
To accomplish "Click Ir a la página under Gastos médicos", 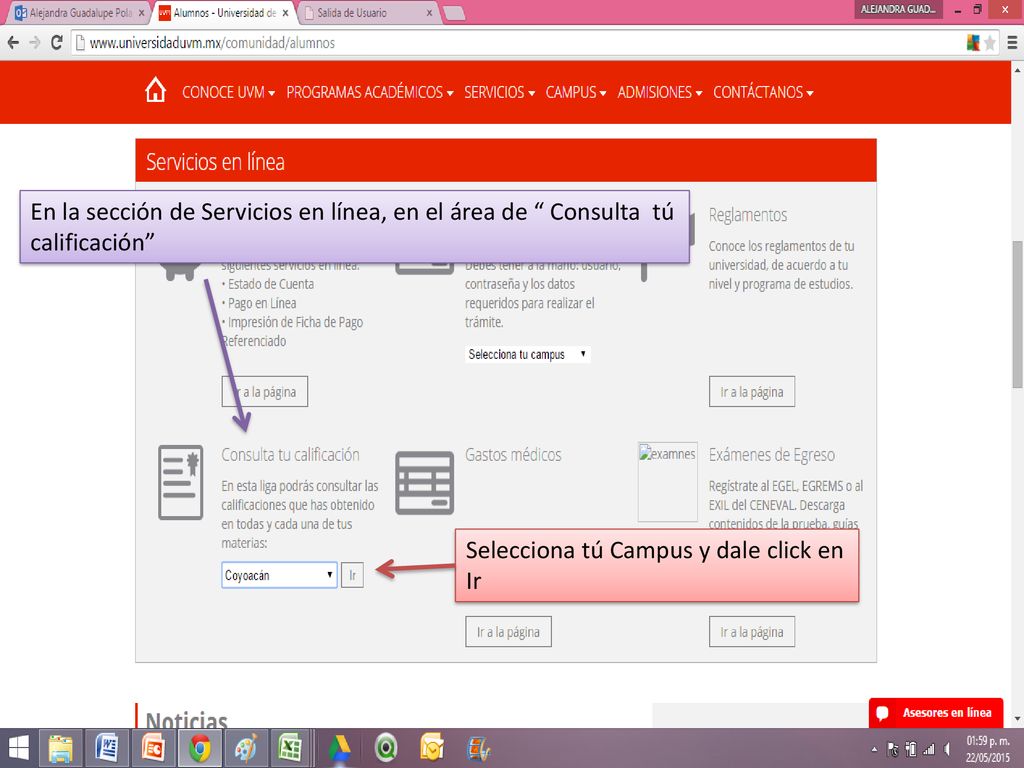I will [508, 632].
